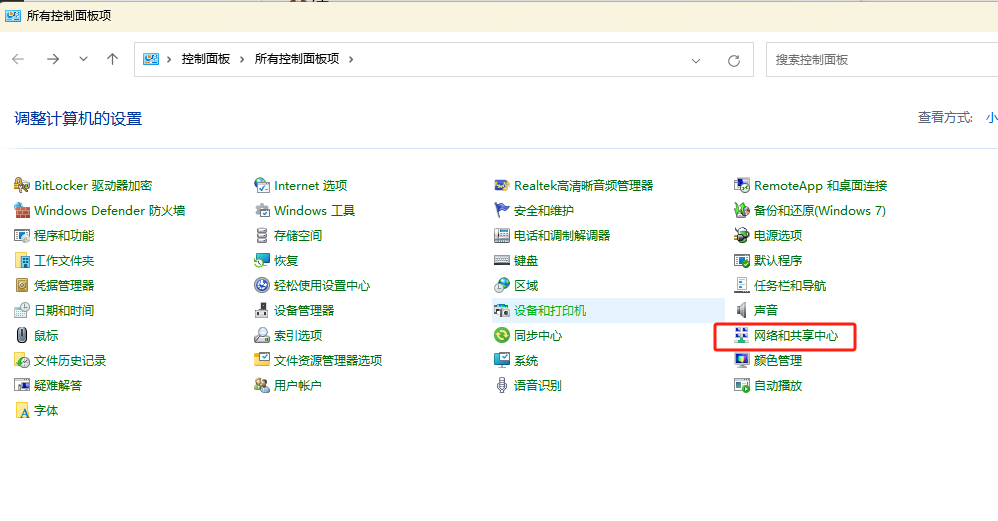Open the 网络和共享中心 icon
The image size is (998, 521).
pos(742,336)
